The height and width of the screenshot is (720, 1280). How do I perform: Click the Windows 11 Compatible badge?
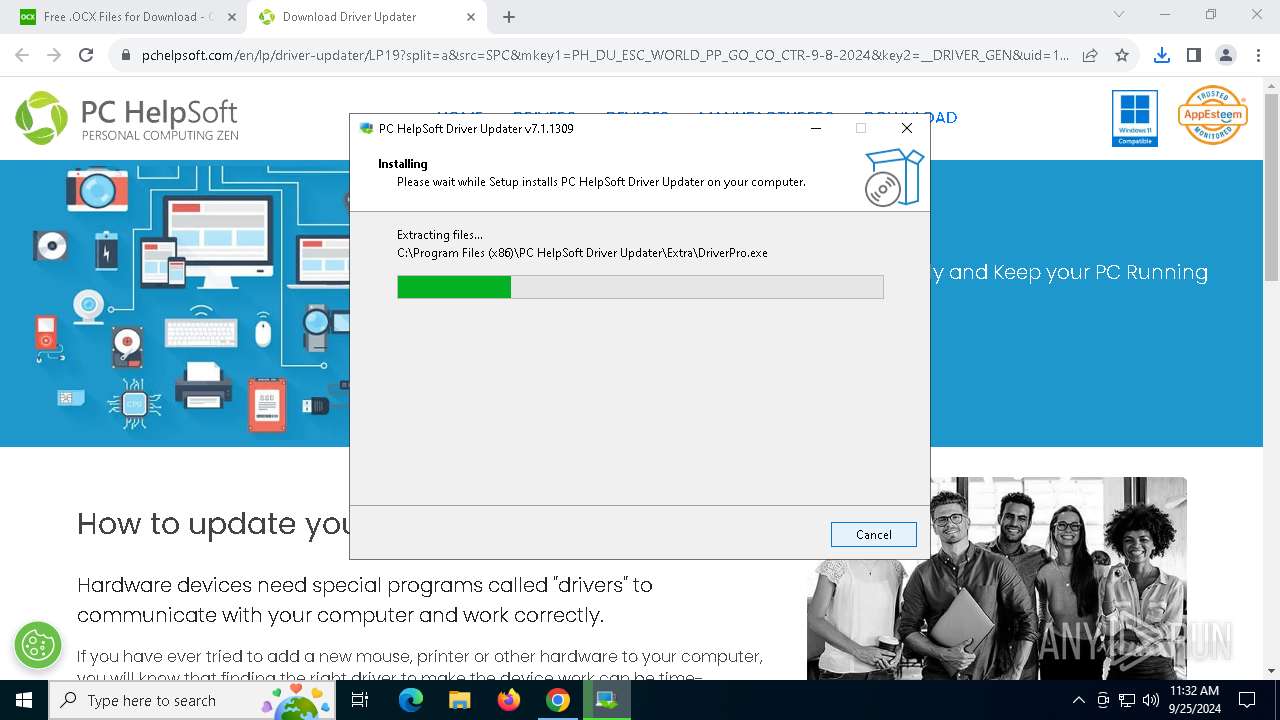pos(1135,118)
